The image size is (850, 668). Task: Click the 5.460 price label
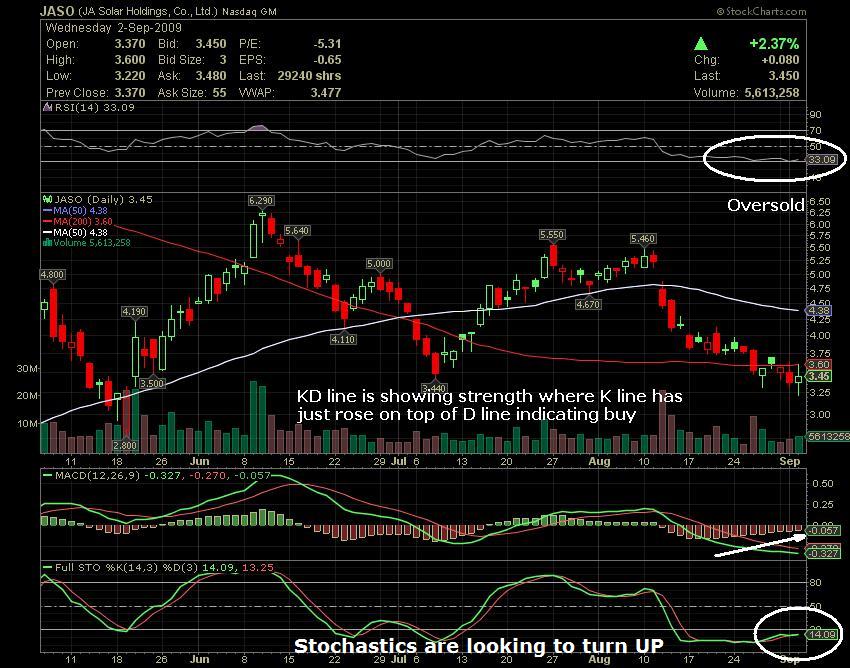point(643,238)
